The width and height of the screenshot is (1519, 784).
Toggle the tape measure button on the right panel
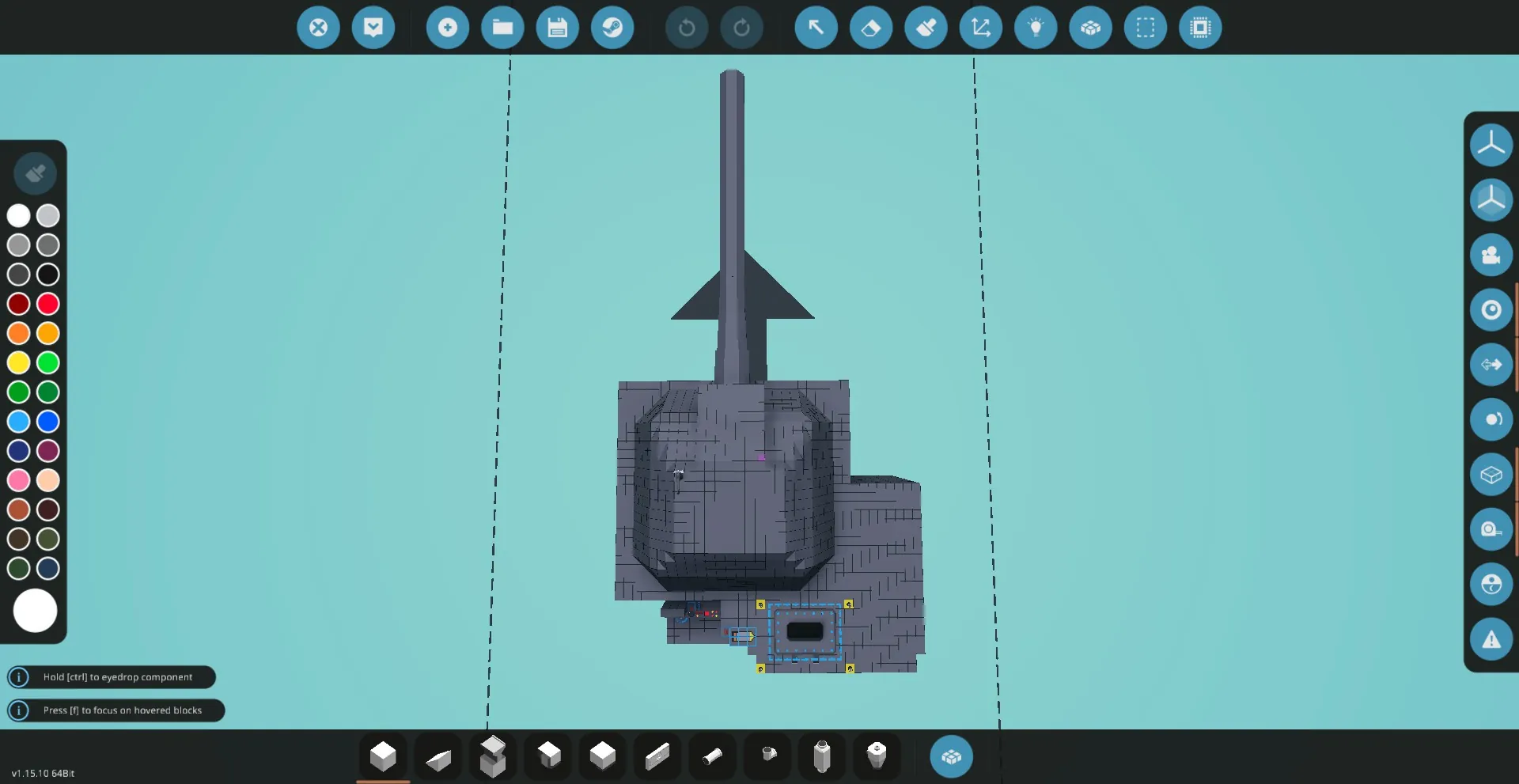click(x=1491, y=529)
